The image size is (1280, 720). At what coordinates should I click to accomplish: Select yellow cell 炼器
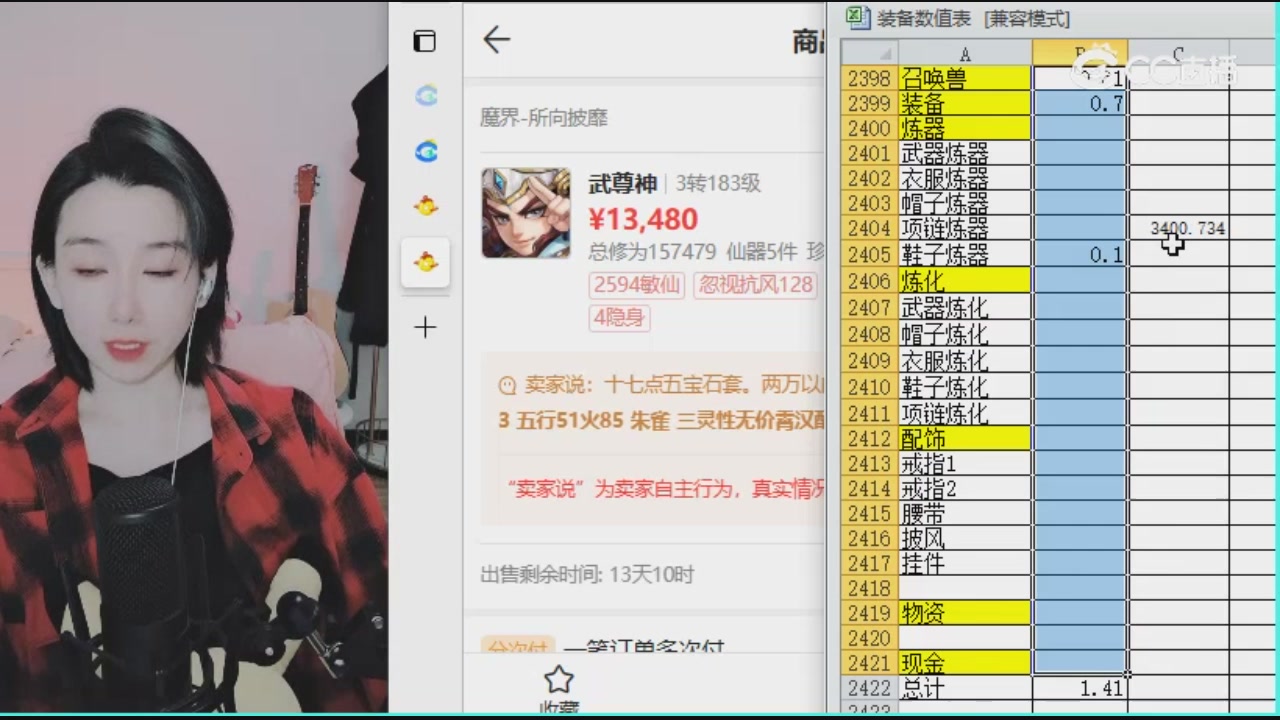[x=965, y=128]
